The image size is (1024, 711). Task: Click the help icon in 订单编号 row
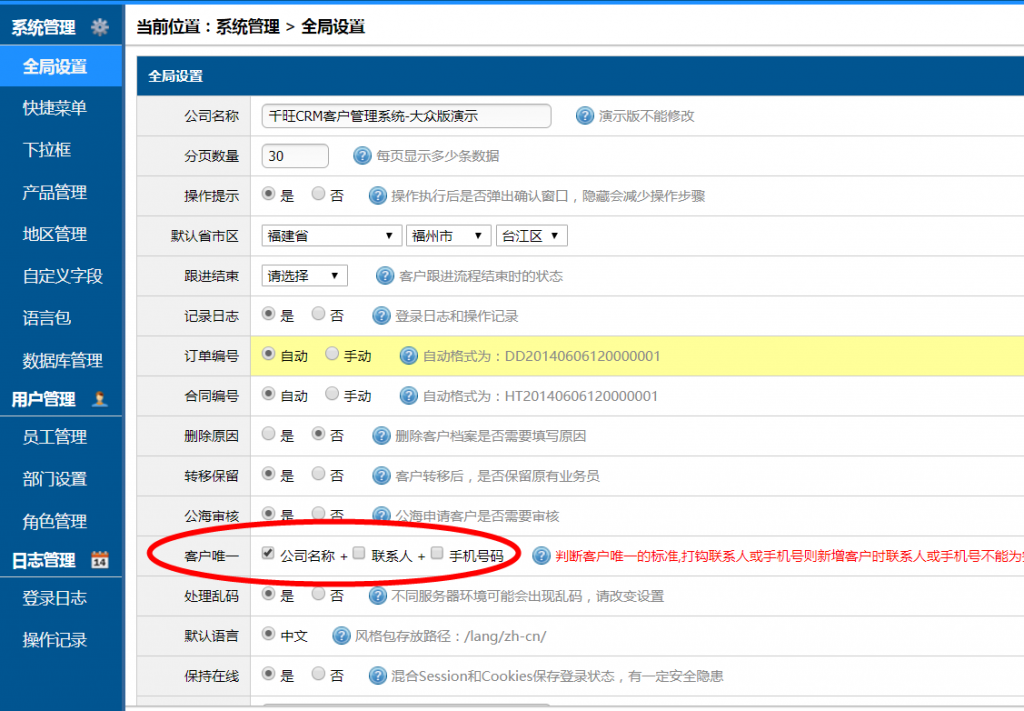408,356
